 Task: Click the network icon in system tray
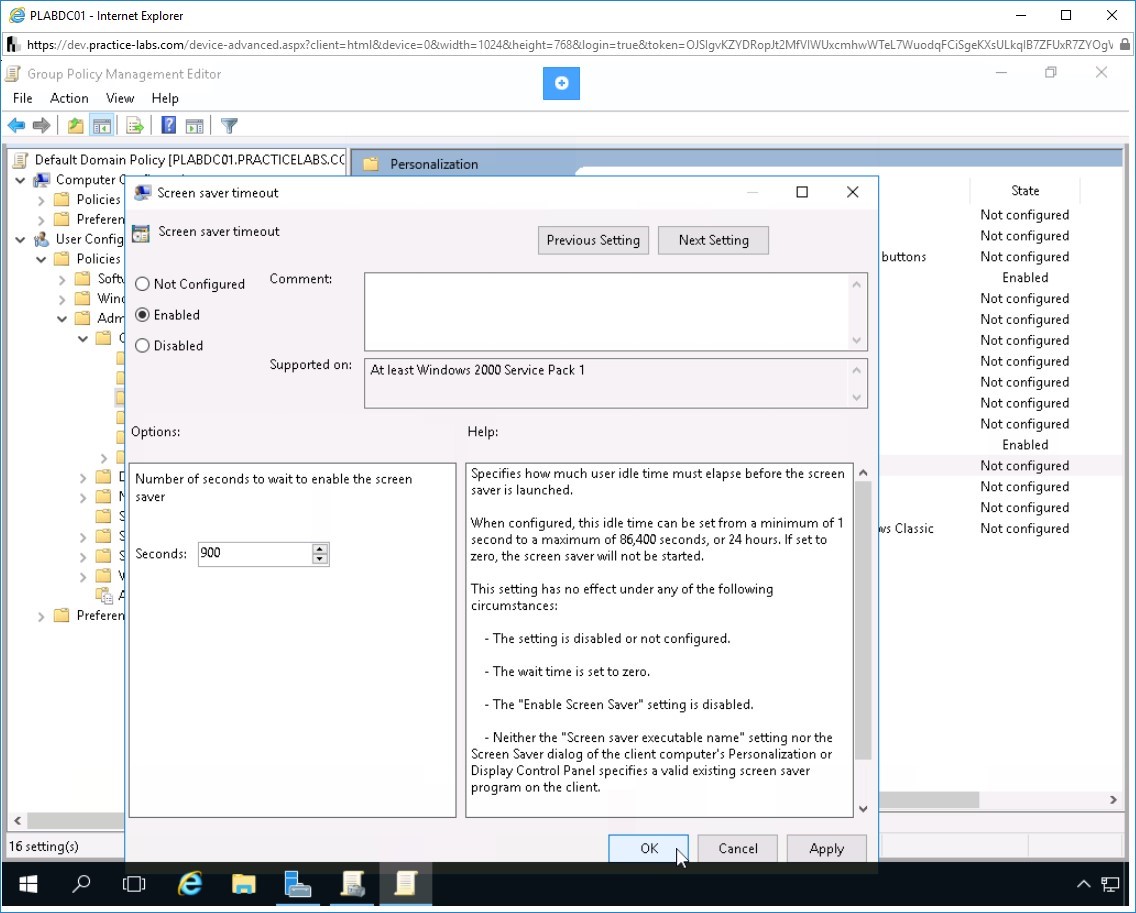[1110, 884]
